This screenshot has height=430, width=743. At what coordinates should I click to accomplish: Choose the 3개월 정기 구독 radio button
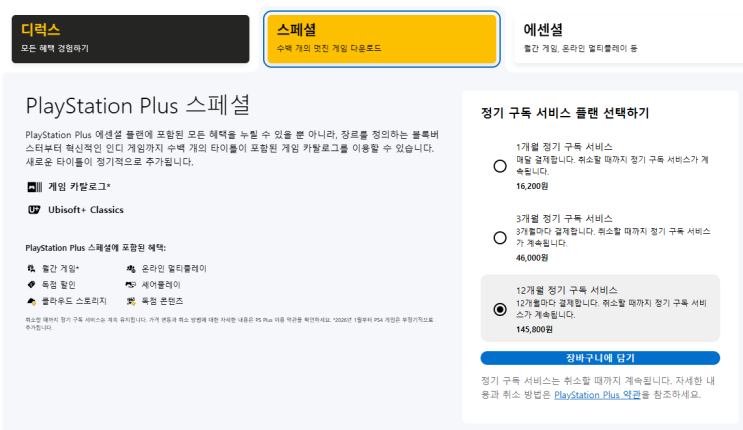click(x=500, y=238)
